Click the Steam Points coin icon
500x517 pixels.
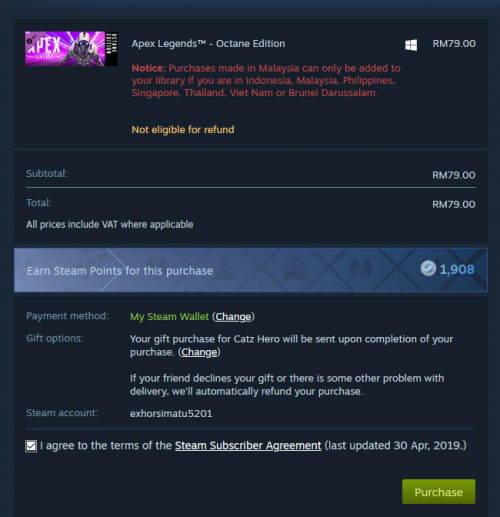pyautogui.click(x=428, y=268)
